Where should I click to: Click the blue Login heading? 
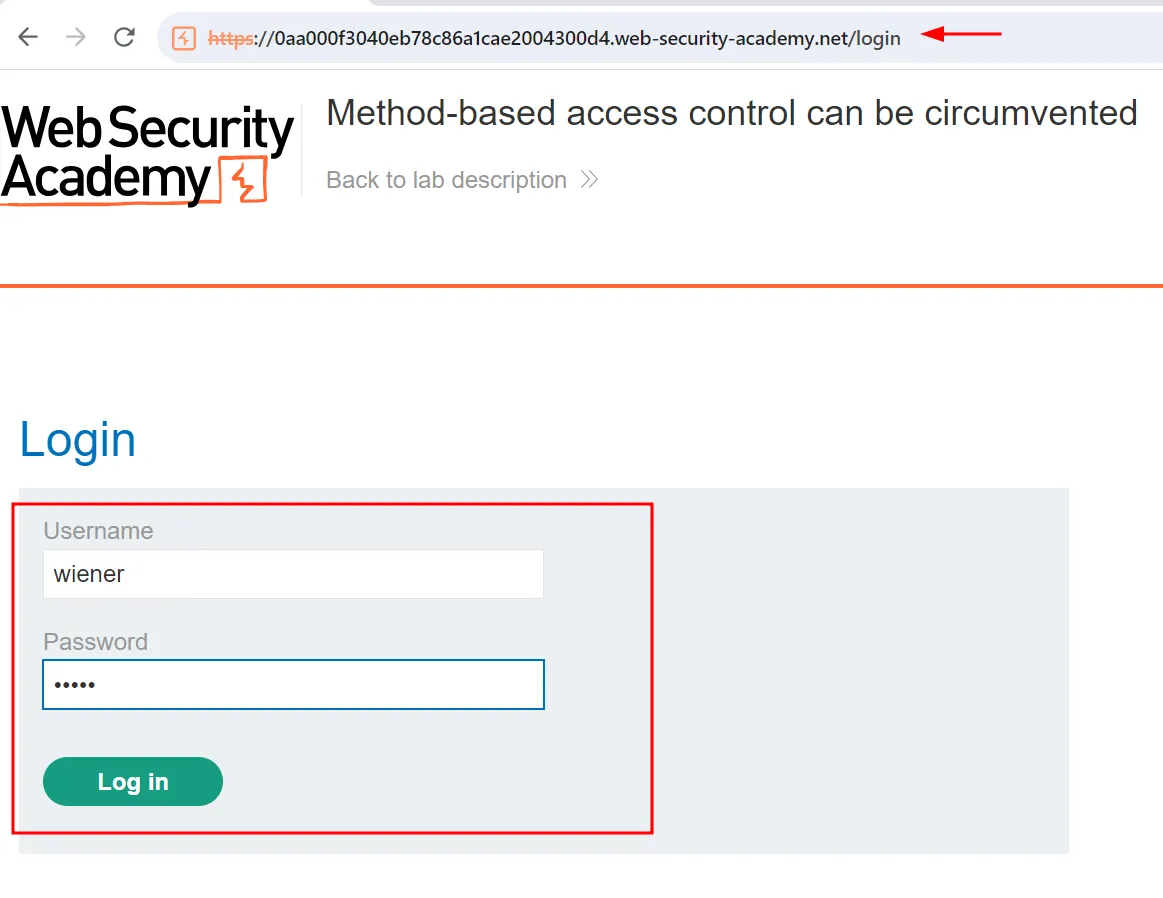click(x=78, y=440)
